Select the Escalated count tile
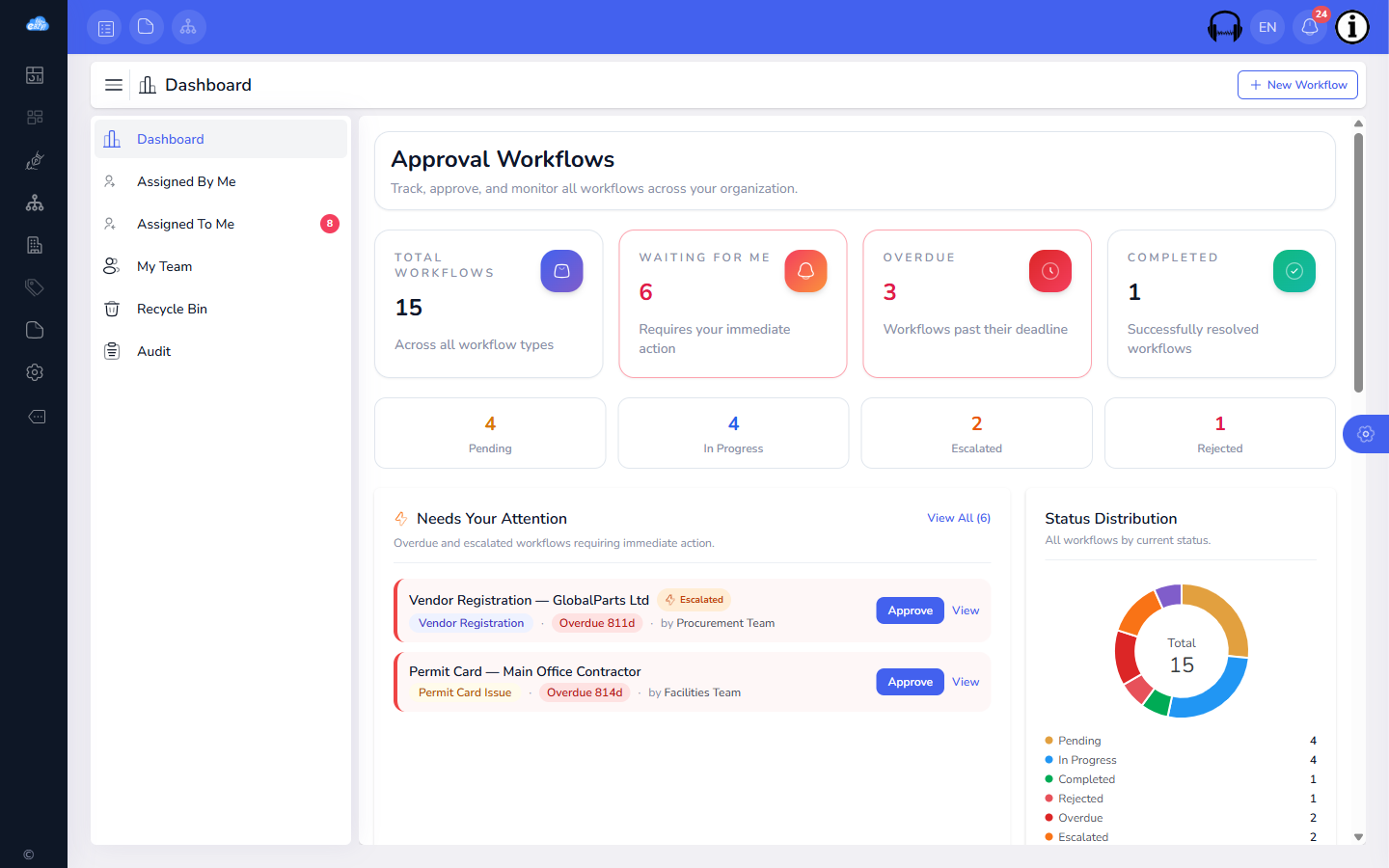Viewport: 1389px width, 868px height. tap(977, 433)
